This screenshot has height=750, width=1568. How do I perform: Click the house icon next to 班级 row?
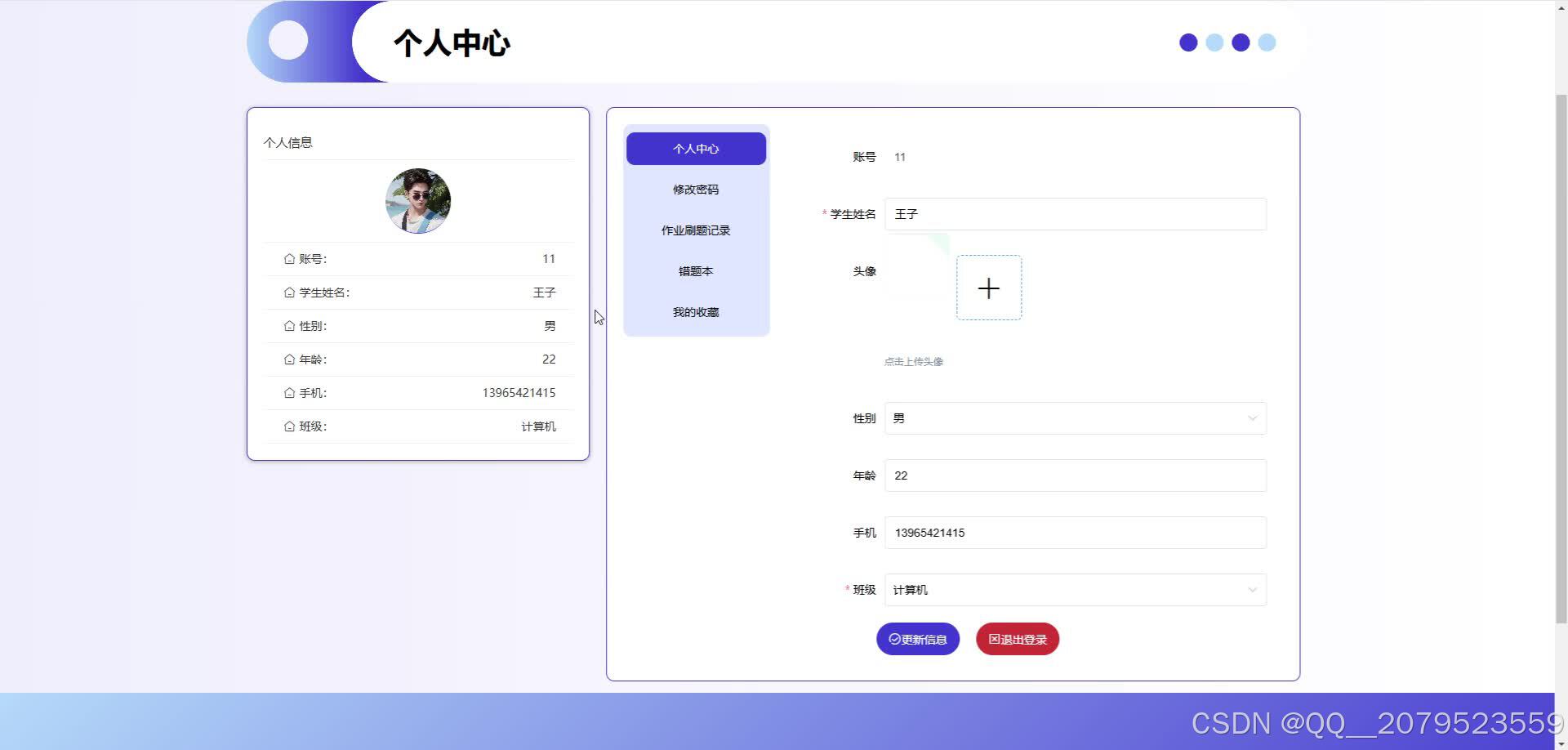point(289,426)
